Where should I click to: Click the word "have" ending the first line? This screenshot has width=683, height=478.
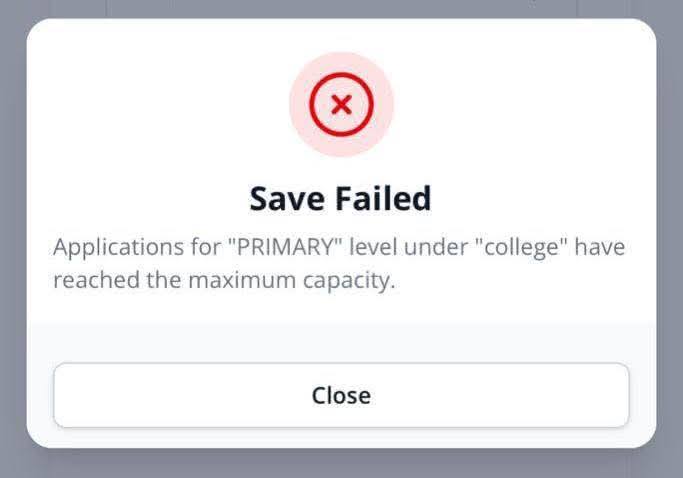coord(600,247)
